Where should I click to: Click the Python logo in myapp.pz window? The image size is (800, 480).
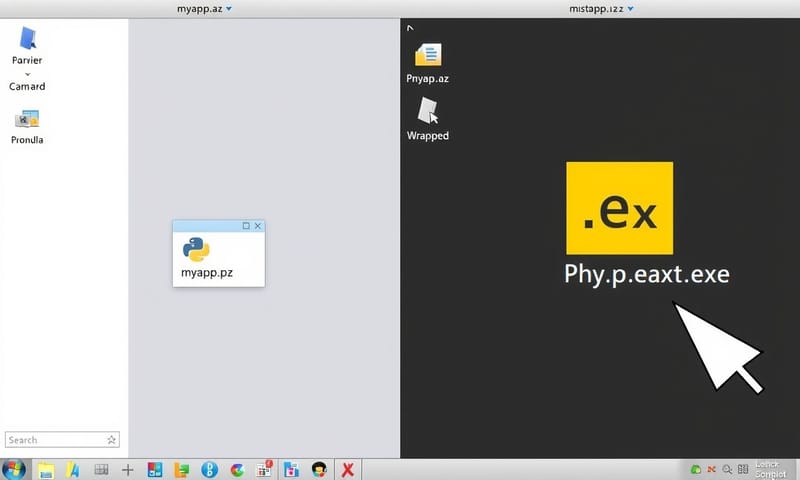coord(196,249)
